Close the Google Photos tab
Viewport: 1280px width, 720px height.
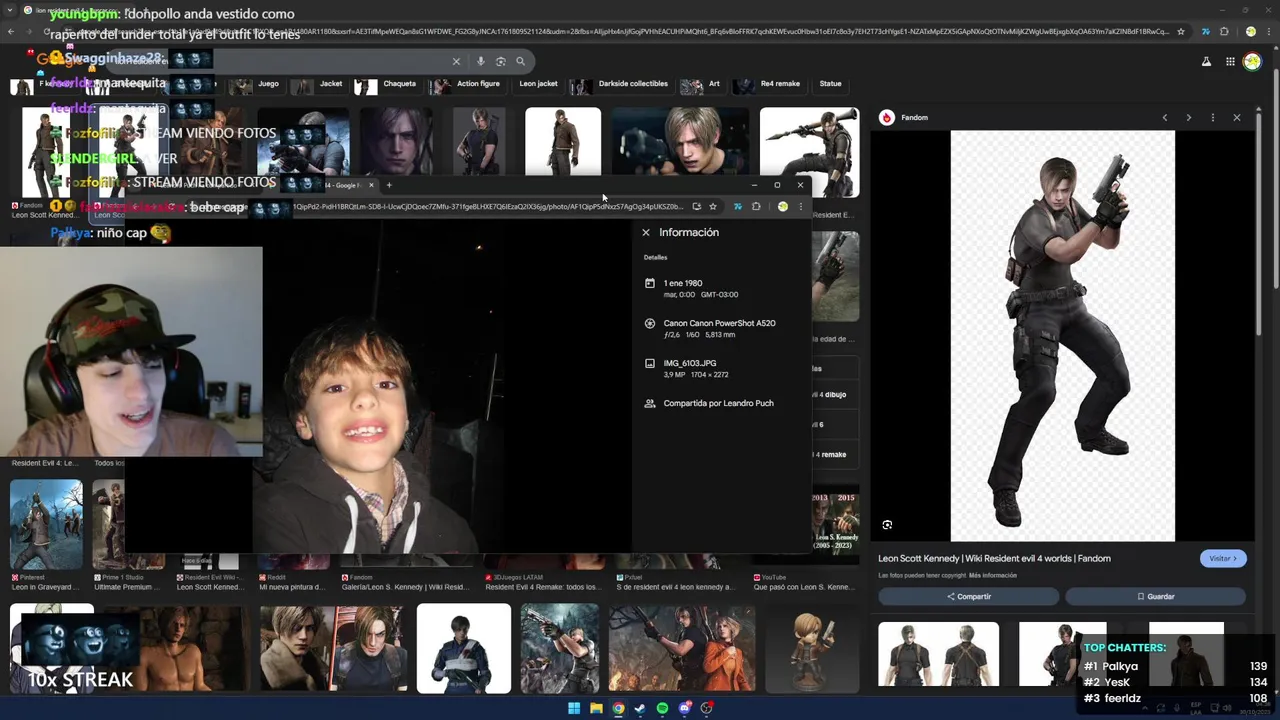click(x=371, y=185)
